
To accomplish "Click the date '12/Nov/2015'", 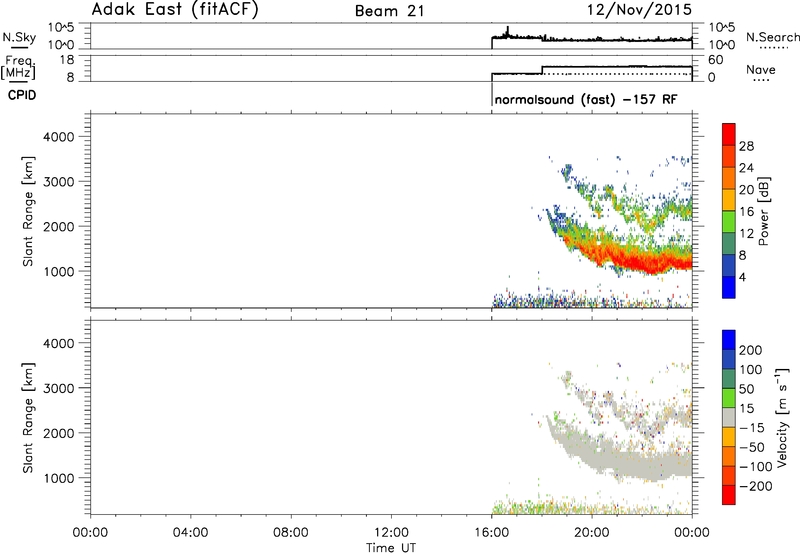I will click(639, 9).
